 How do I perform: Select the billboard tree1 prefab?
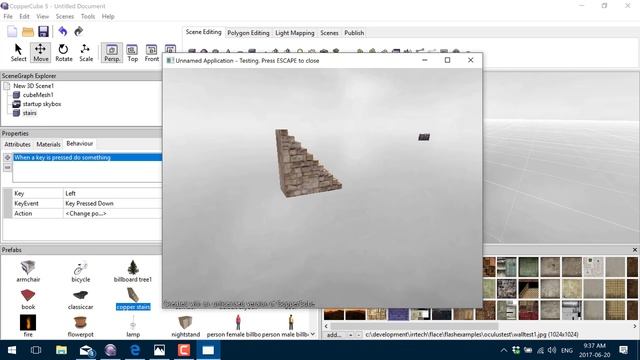(x=133, y=271)
